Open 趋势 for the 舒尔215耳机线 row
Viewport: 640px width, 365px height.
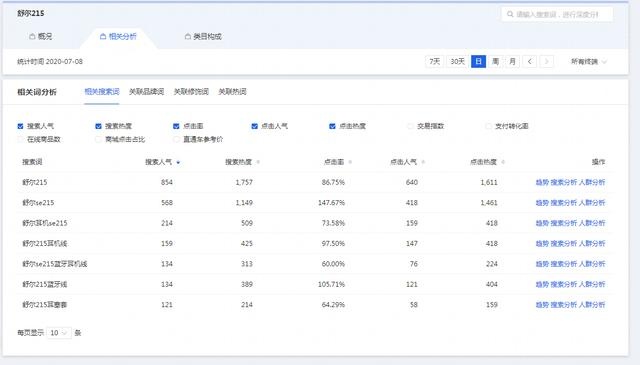tap(542, 243)
